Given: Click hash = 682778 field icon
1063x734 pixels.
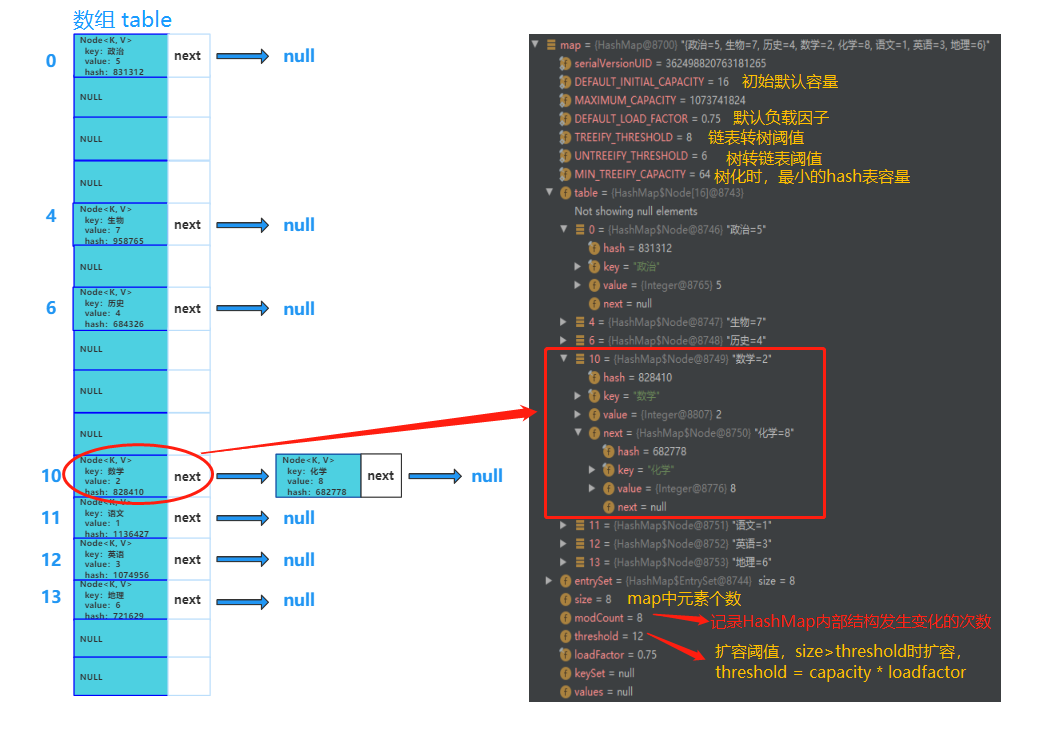Looking at the screenshot, I should coord(609,451).
